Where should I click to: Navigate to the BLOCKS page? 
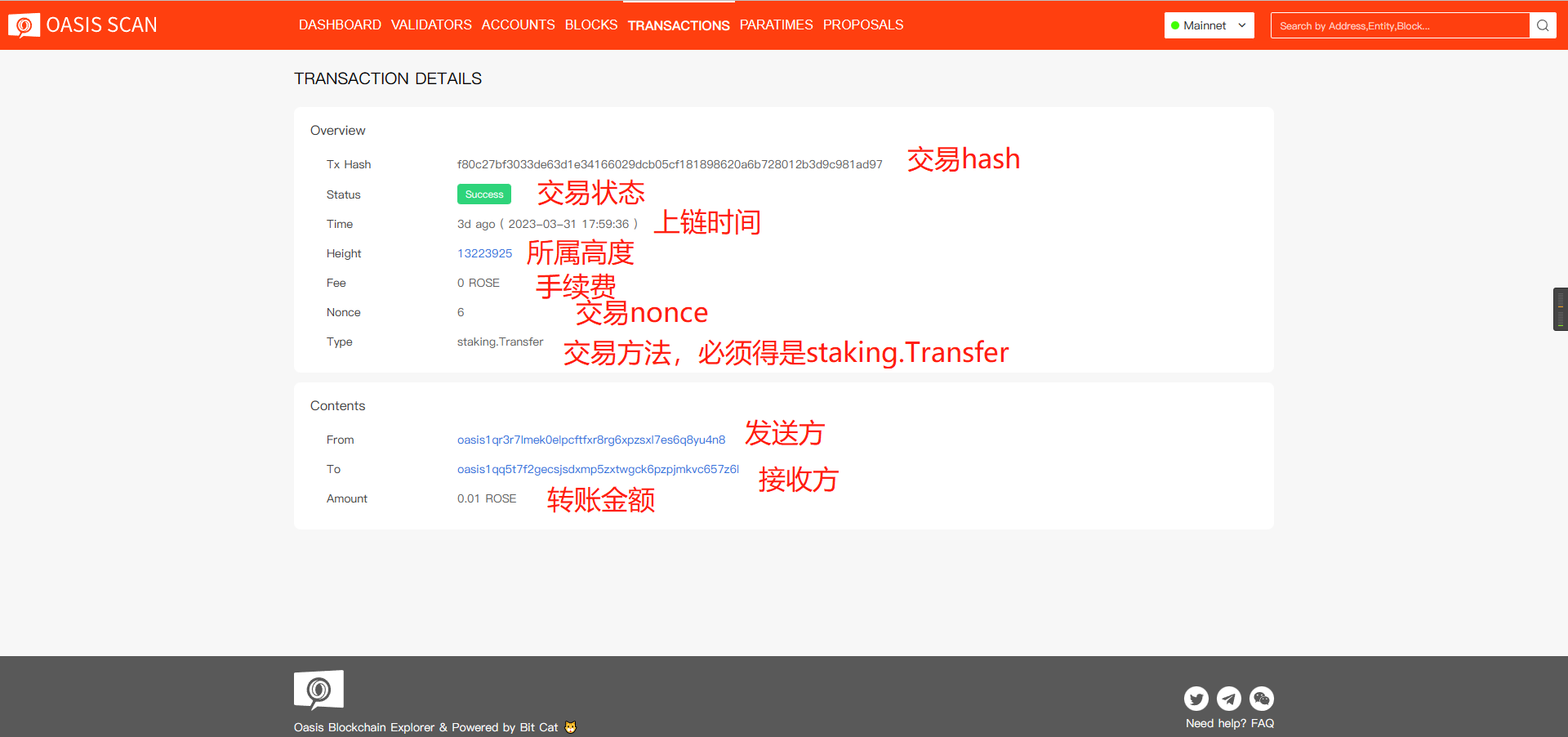[590, 25]
